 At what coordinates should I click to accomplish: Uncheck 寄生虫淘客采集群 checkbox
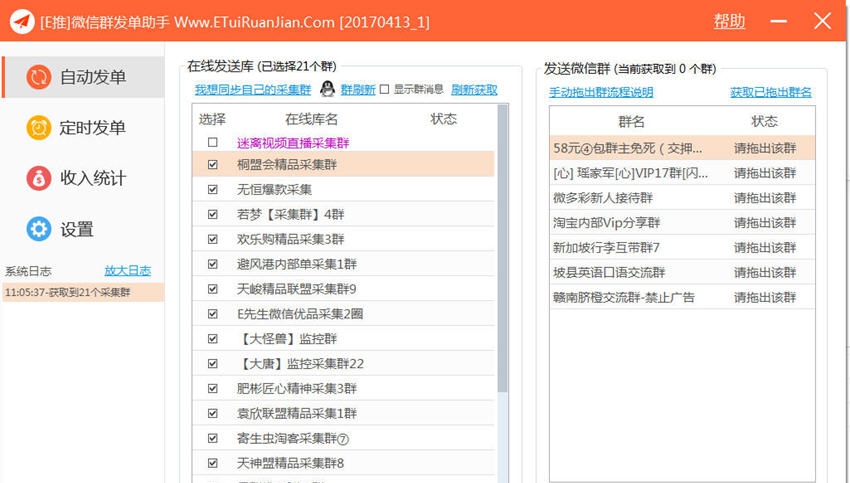click(x=212, y=439)
